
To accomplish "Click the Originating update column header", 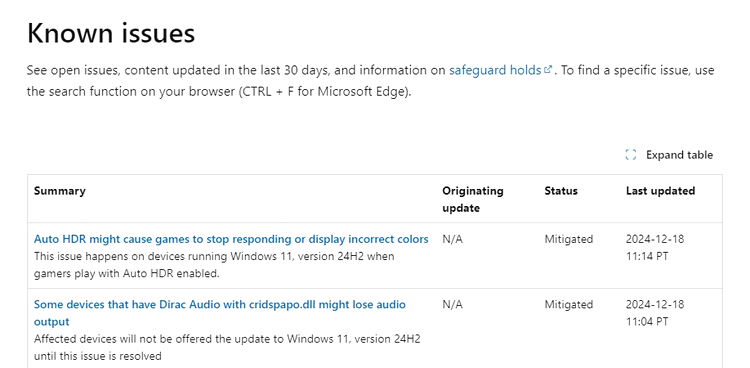I will [x=473, y=199].
